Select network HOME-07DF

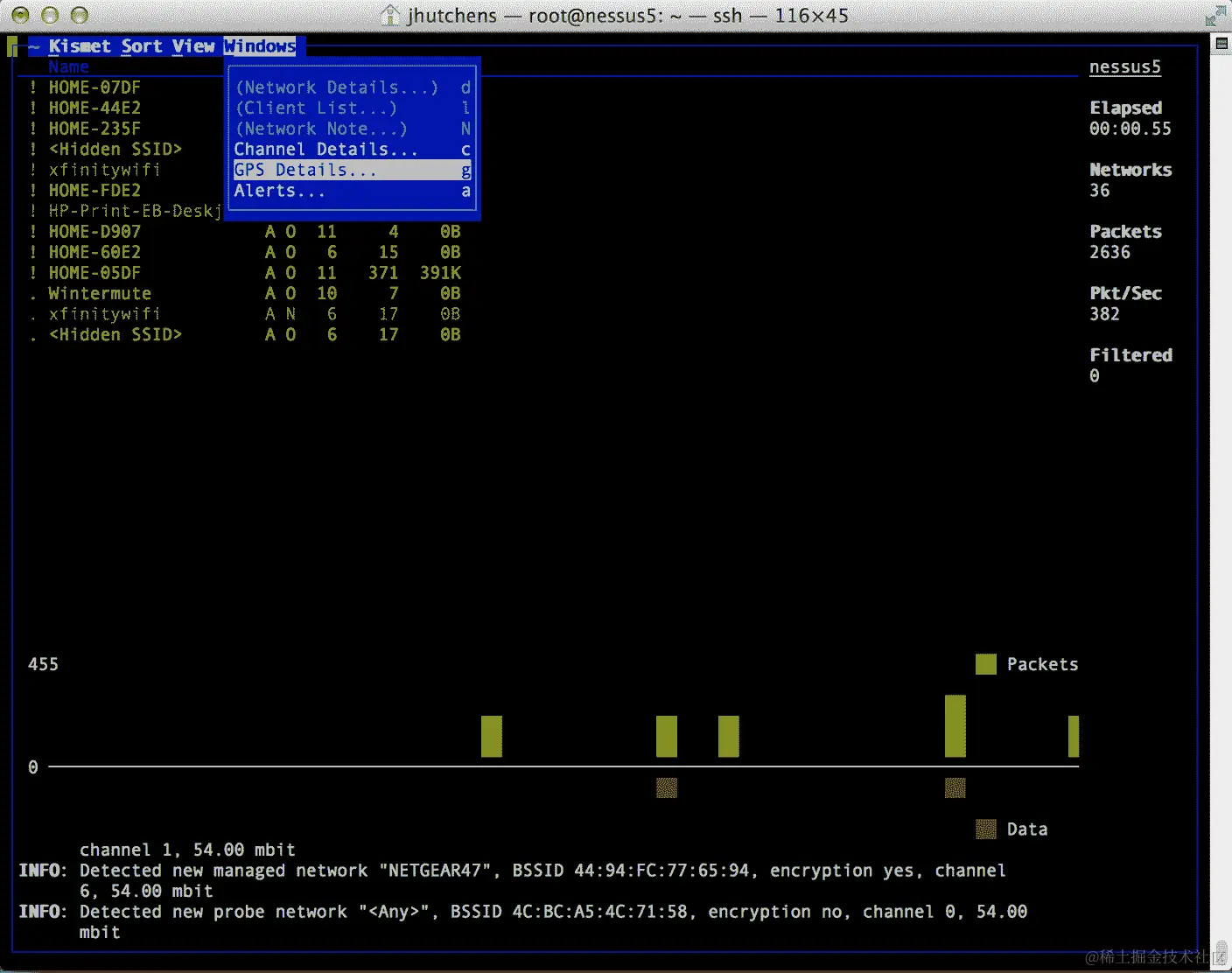[x=94, y=87]
